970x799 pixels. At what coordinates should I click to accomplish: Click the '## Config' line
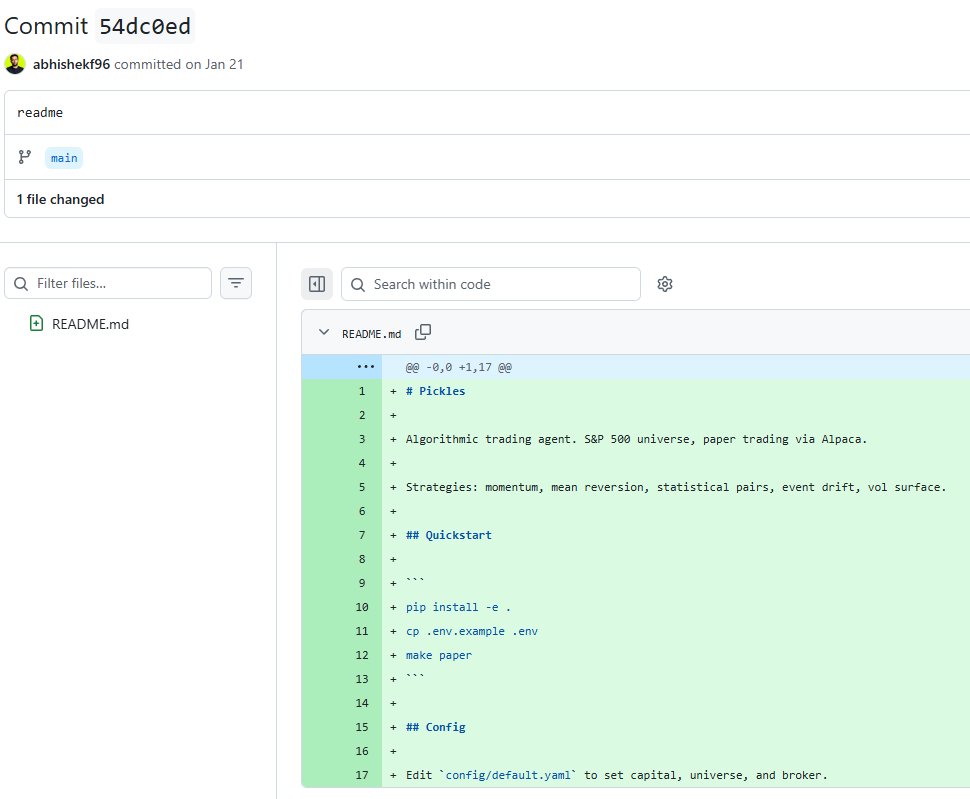pos(436,727)
